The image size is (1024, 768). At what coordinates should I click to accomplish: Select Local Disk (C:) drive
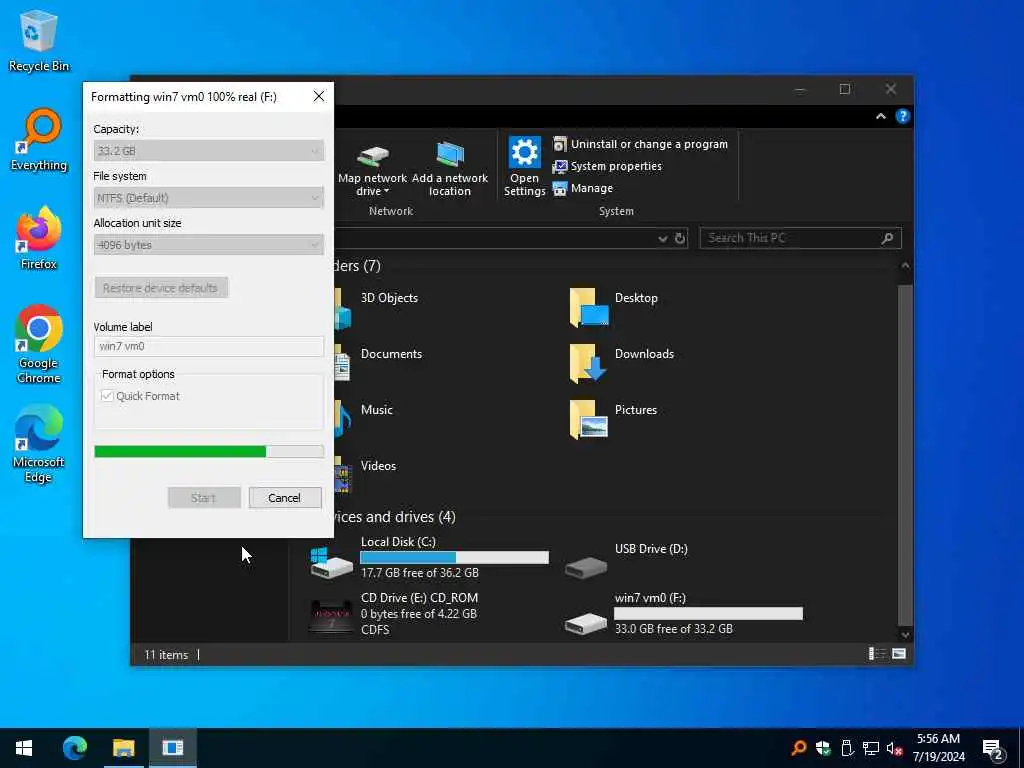[x=429, y=557]
